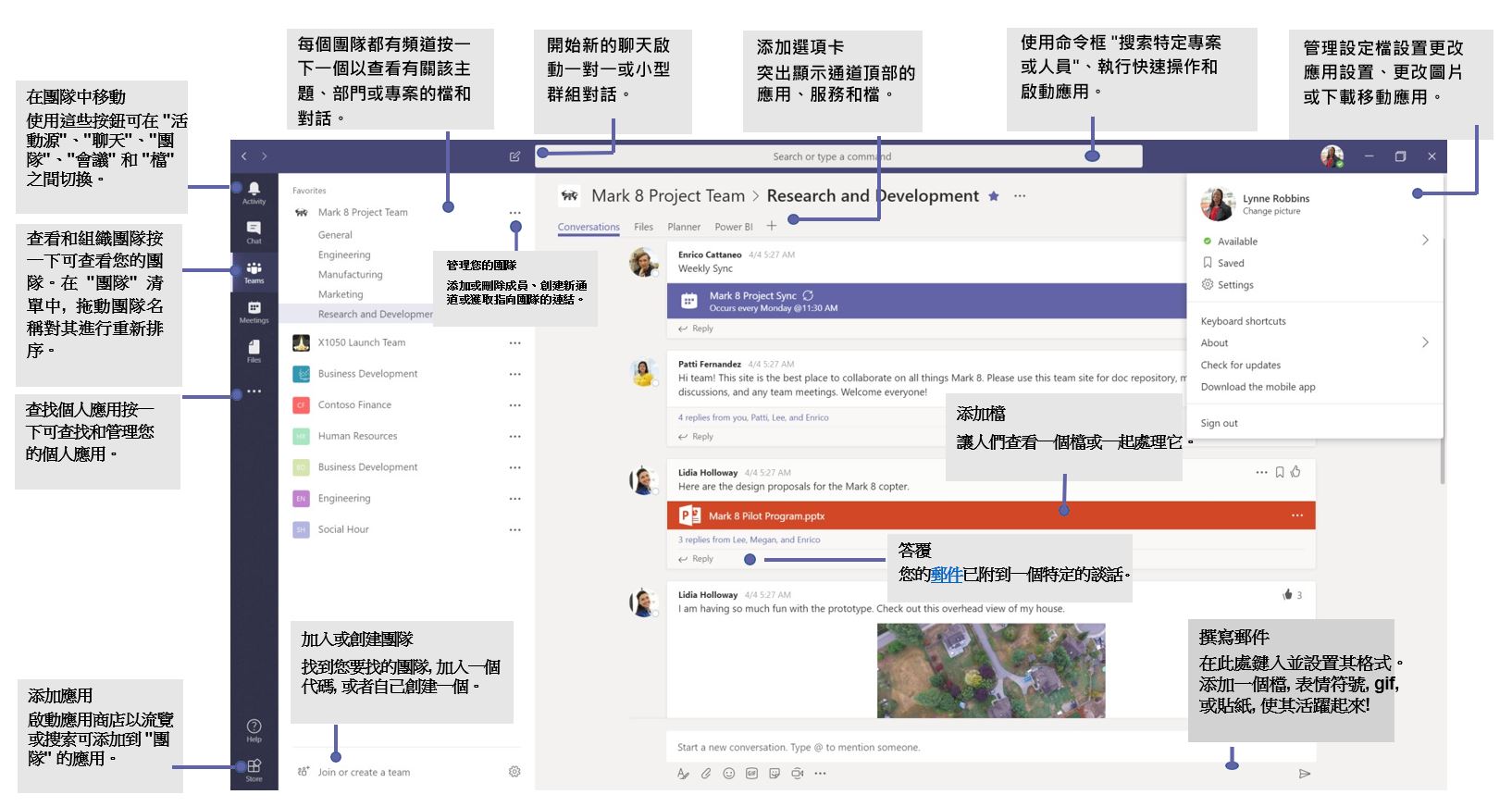Toggle favorite star for Research and Development
Viewport: 1512px width, 807px height.
pyautogui.click(x=994, y=196)
